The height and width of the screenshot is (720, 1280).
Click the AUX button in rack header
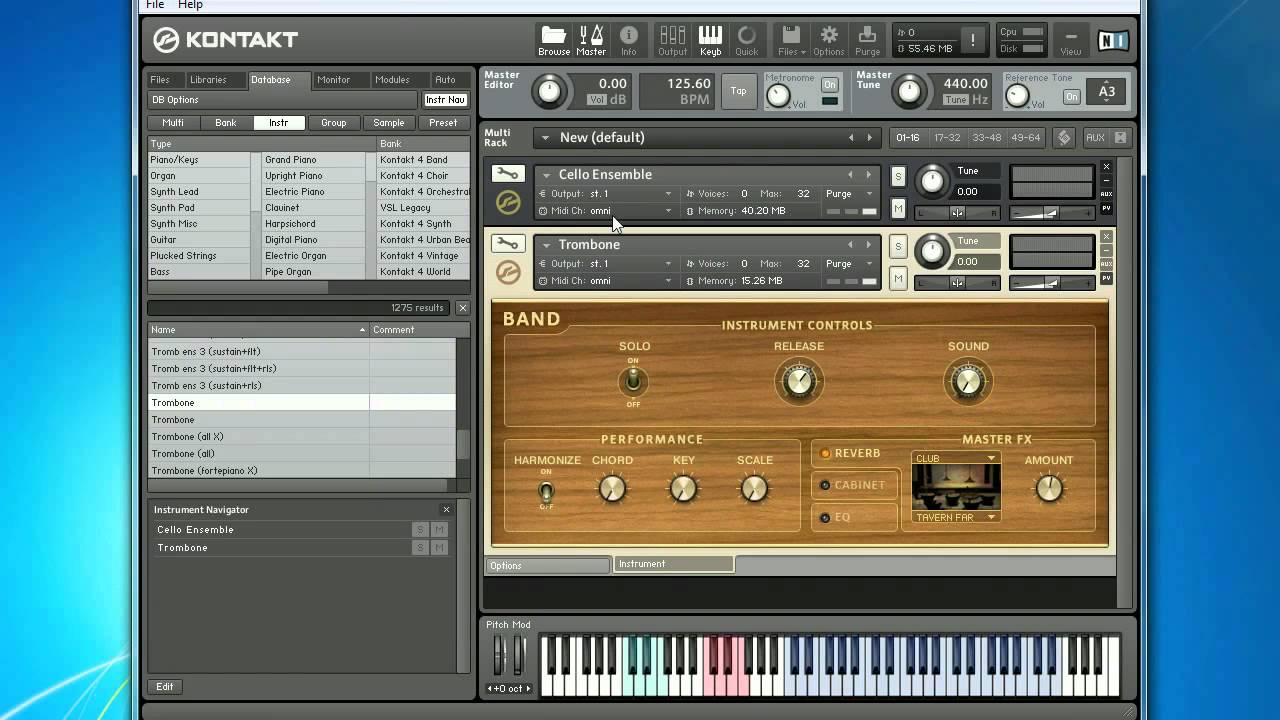(x=1095, y=138)
